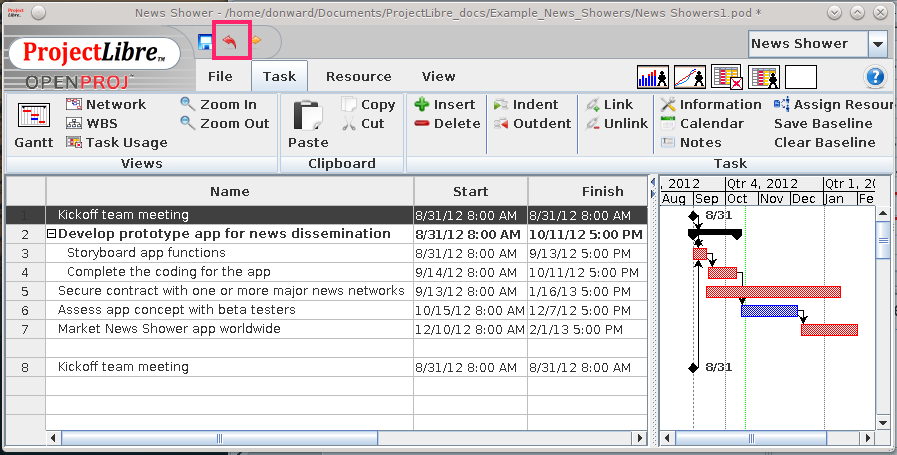Click the title bar round menu button
The width and height of the screenshot is (897, 455).
39,13
